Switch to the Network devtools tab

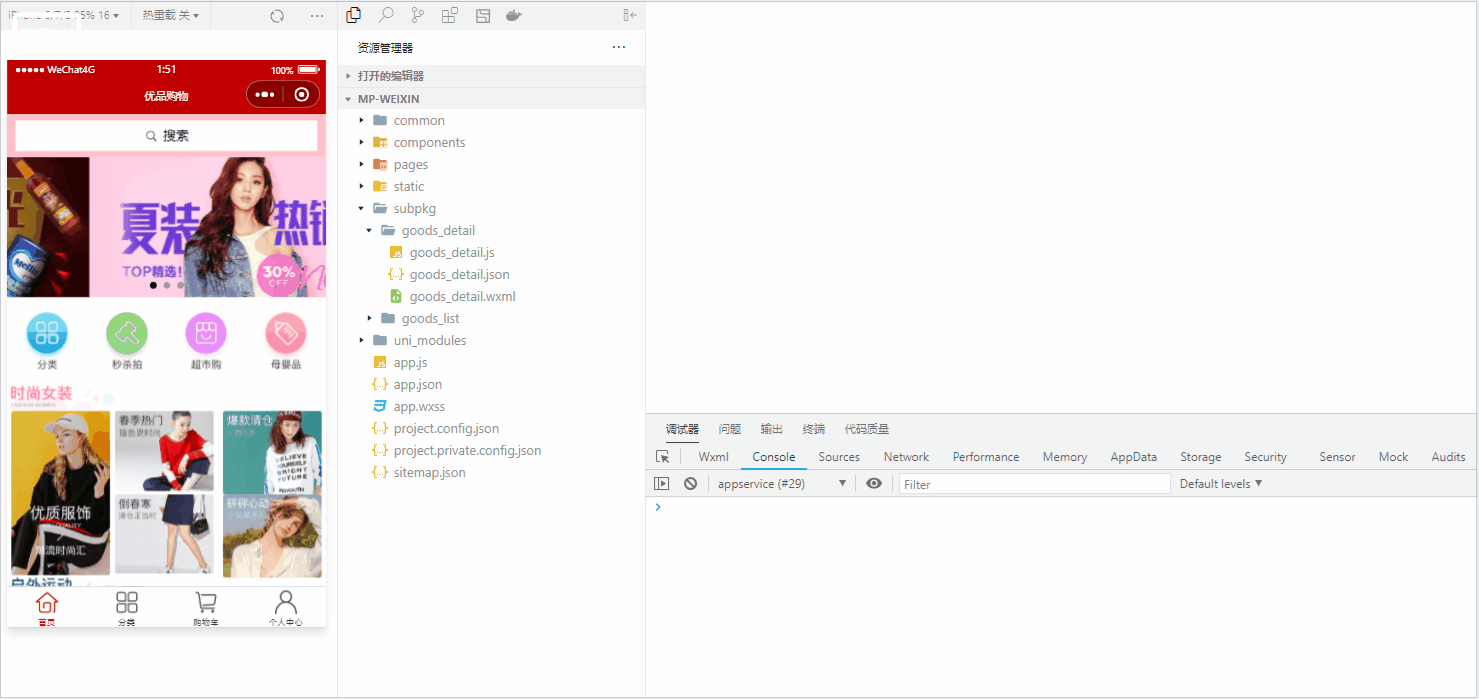(x=906, y=457)
